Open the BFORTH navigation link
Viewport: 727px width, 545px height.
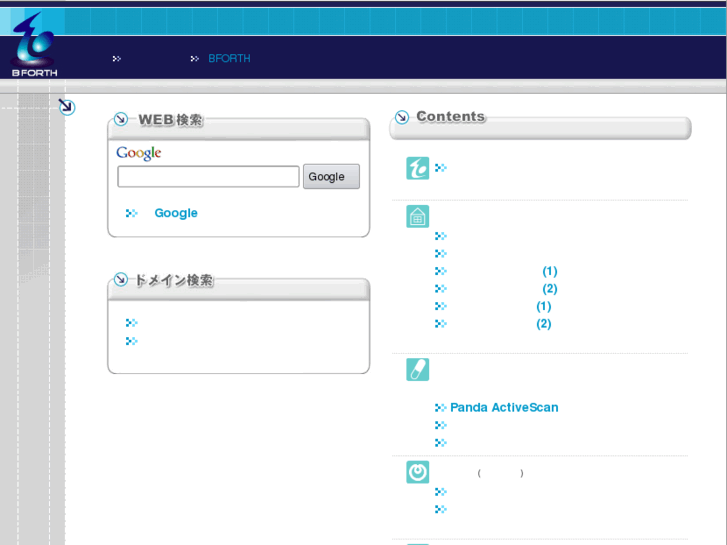[229, 58]
